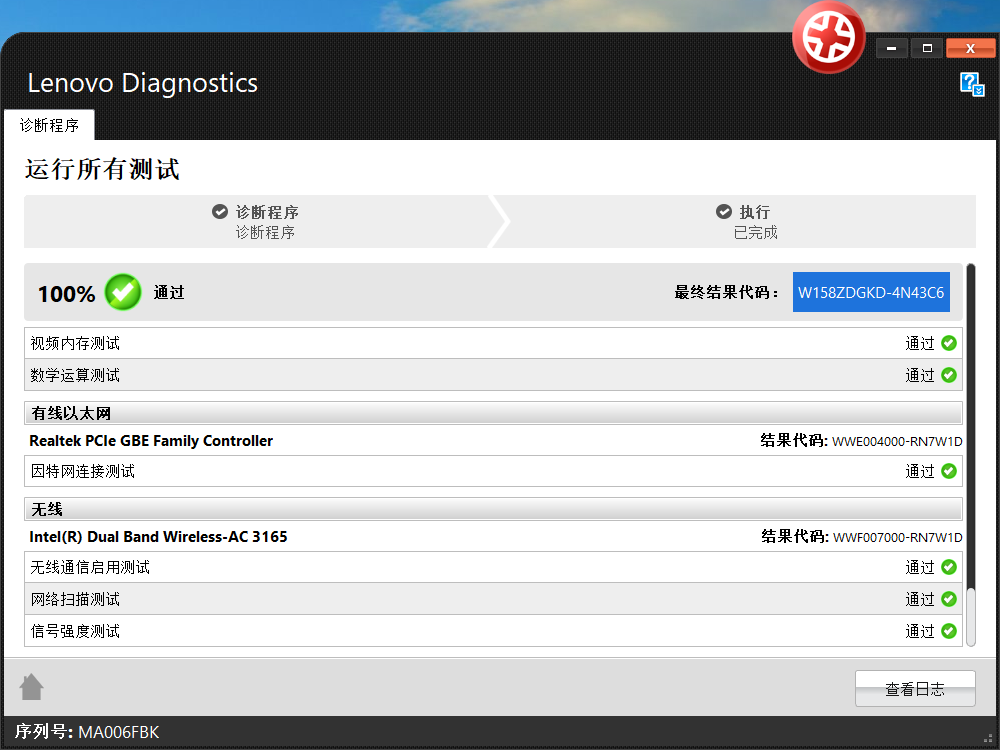Click the pass icon next to 因特网连接测试
The image size is (1000, 750).
click(948, 470)
